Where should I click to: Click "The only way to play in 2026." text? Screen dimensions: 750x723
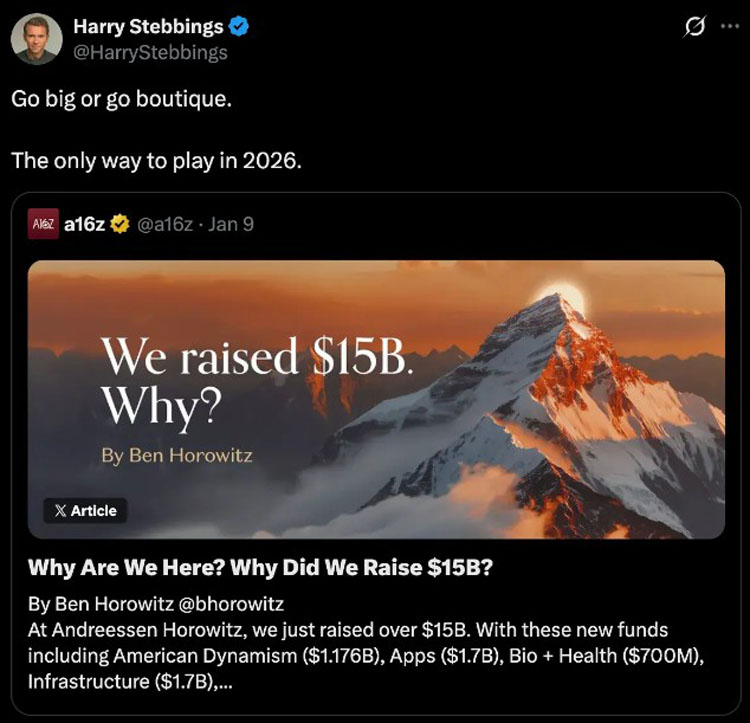point(156,161)
